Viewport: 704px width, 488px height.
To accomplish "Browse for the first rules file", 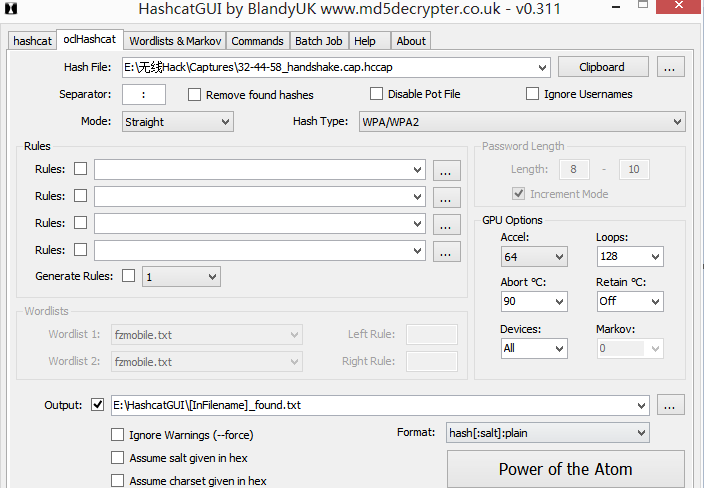I will point(447,171).
